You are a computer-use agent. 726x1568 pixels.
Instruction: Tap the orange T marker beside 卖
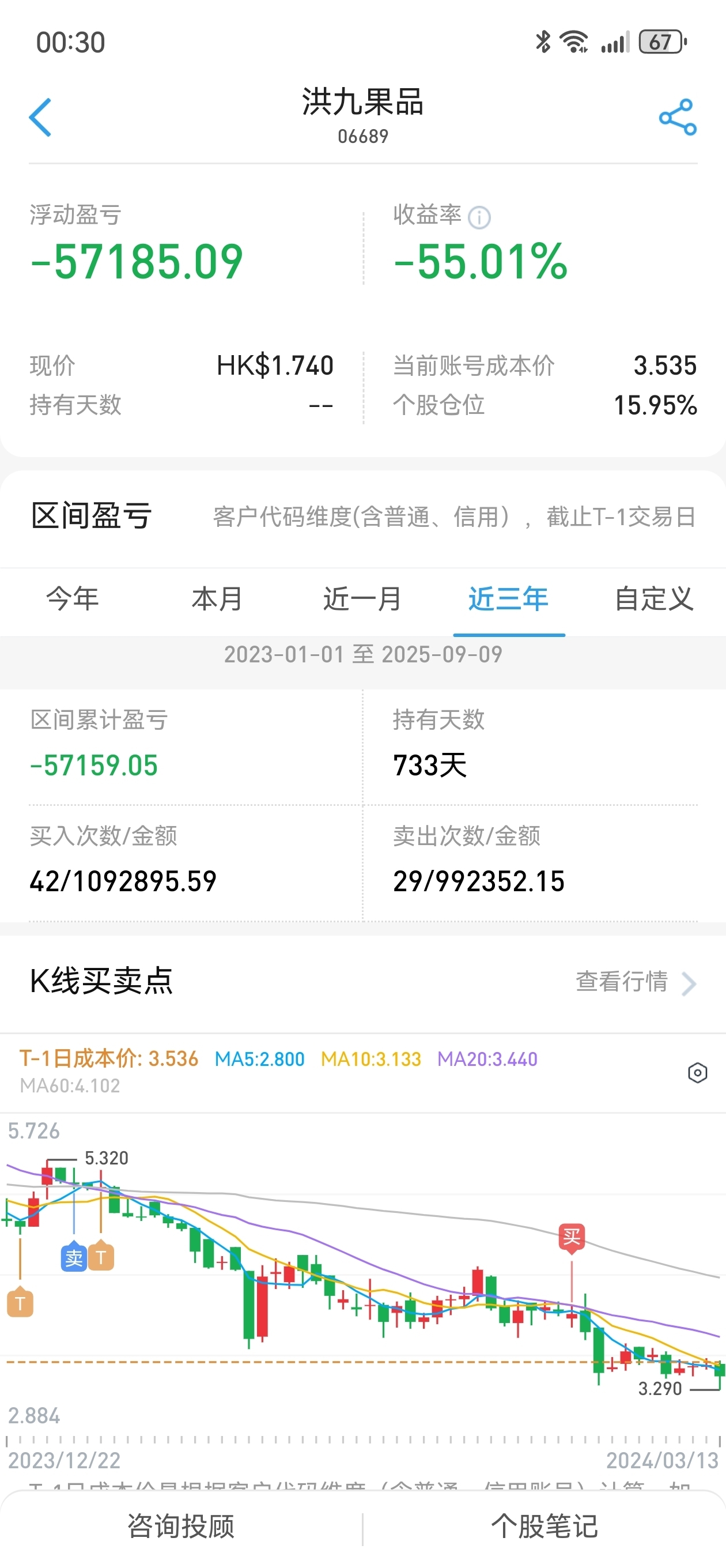click(101, 1256)
